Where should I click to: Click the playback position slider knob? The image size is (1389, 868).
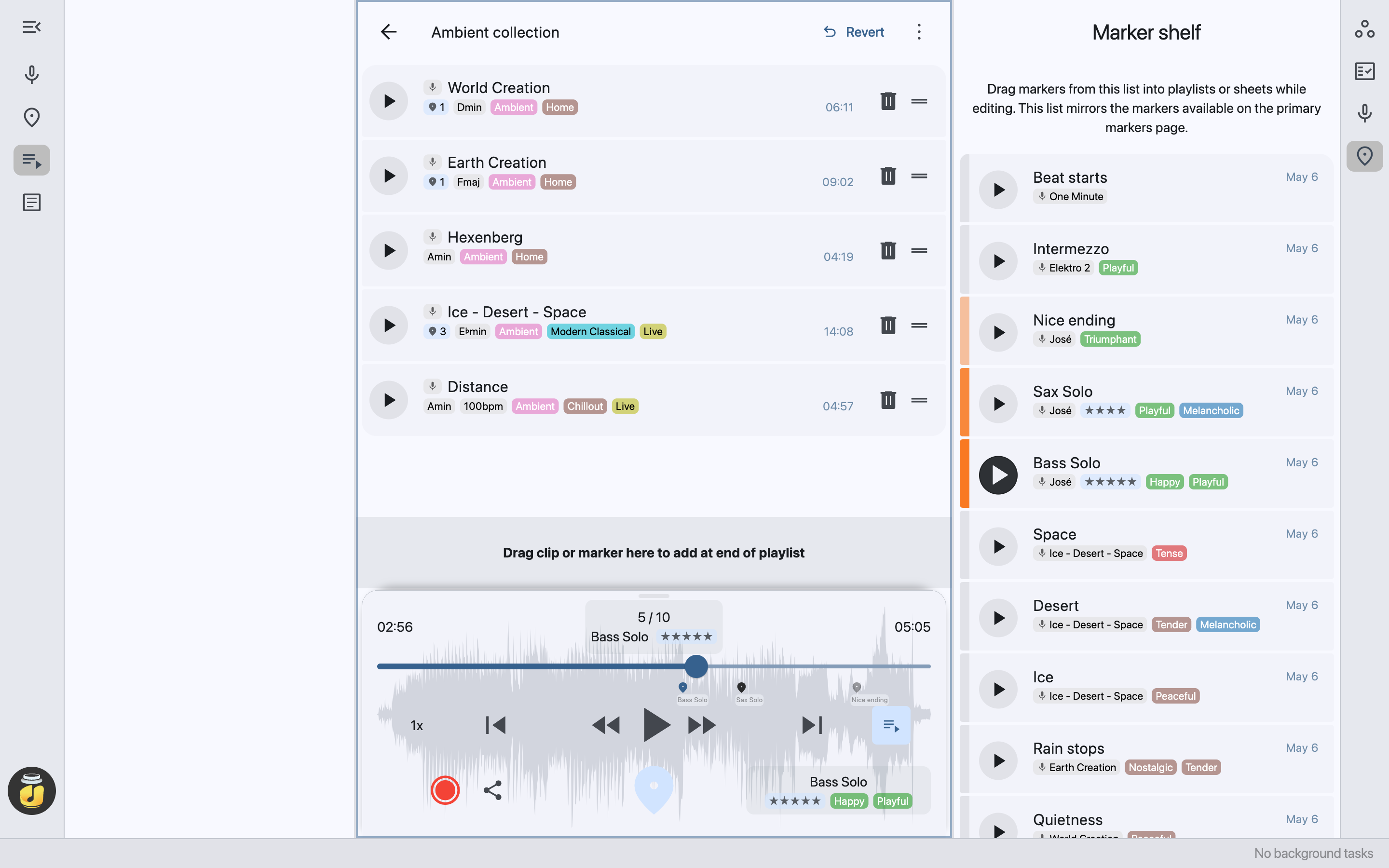(696, 666)
